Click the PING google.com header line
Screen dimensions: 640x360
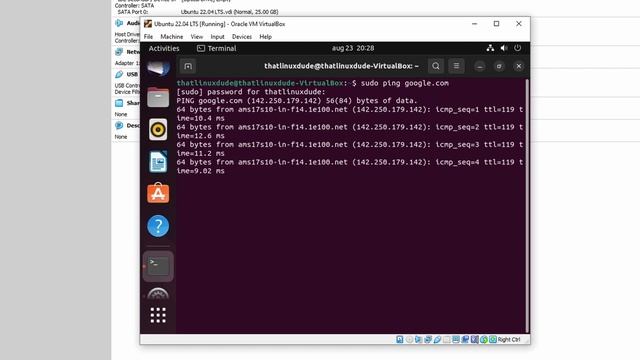[x=297, y=101]
